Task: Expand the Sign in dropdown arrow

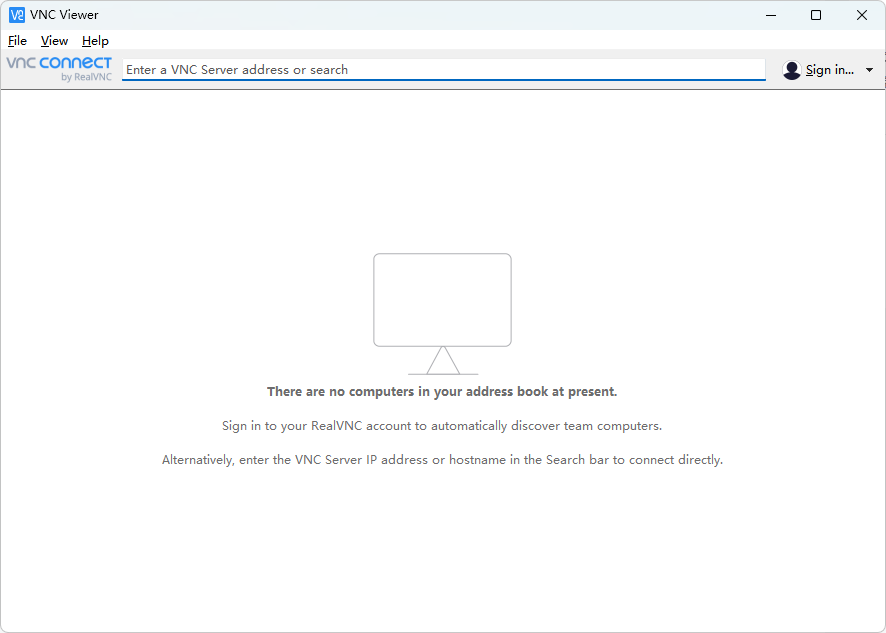Action: pos(869,70)
